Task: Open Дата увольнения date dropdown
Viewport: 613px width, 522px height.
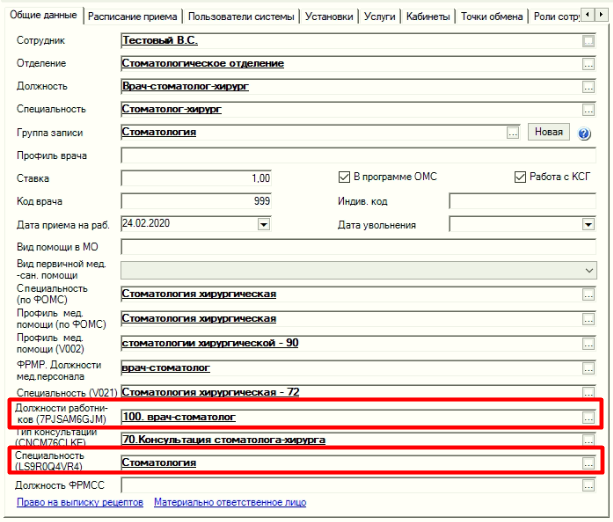Action: [x=588, y=224]
